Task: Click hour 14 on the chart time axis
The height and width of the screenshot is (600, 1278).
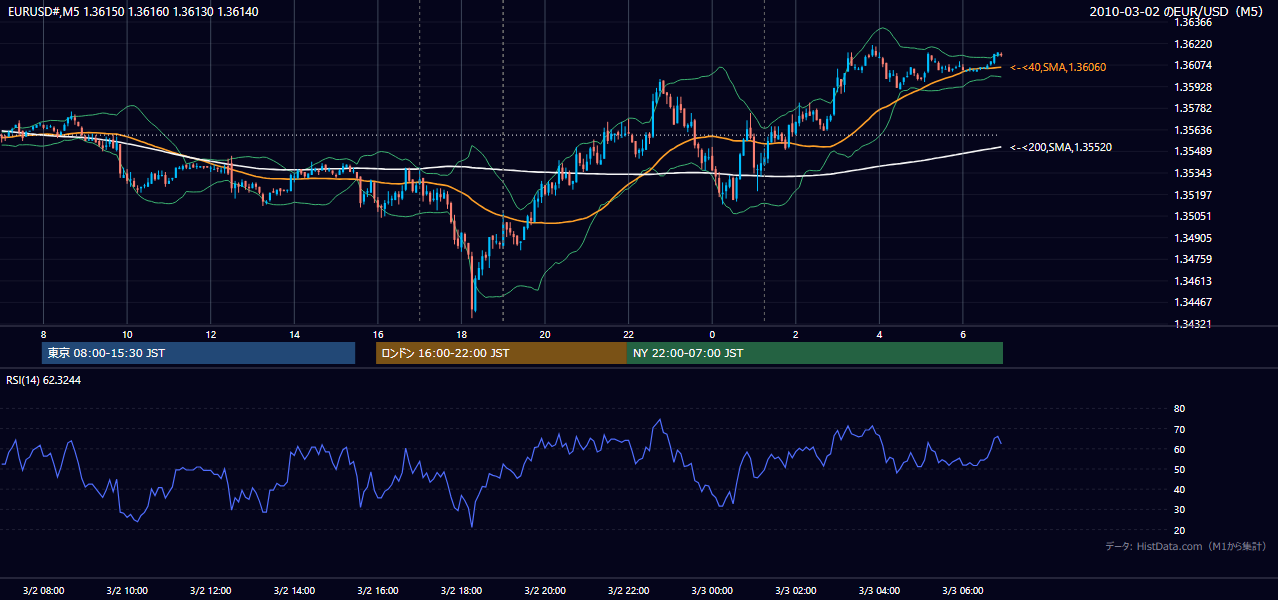Action: 294,334
